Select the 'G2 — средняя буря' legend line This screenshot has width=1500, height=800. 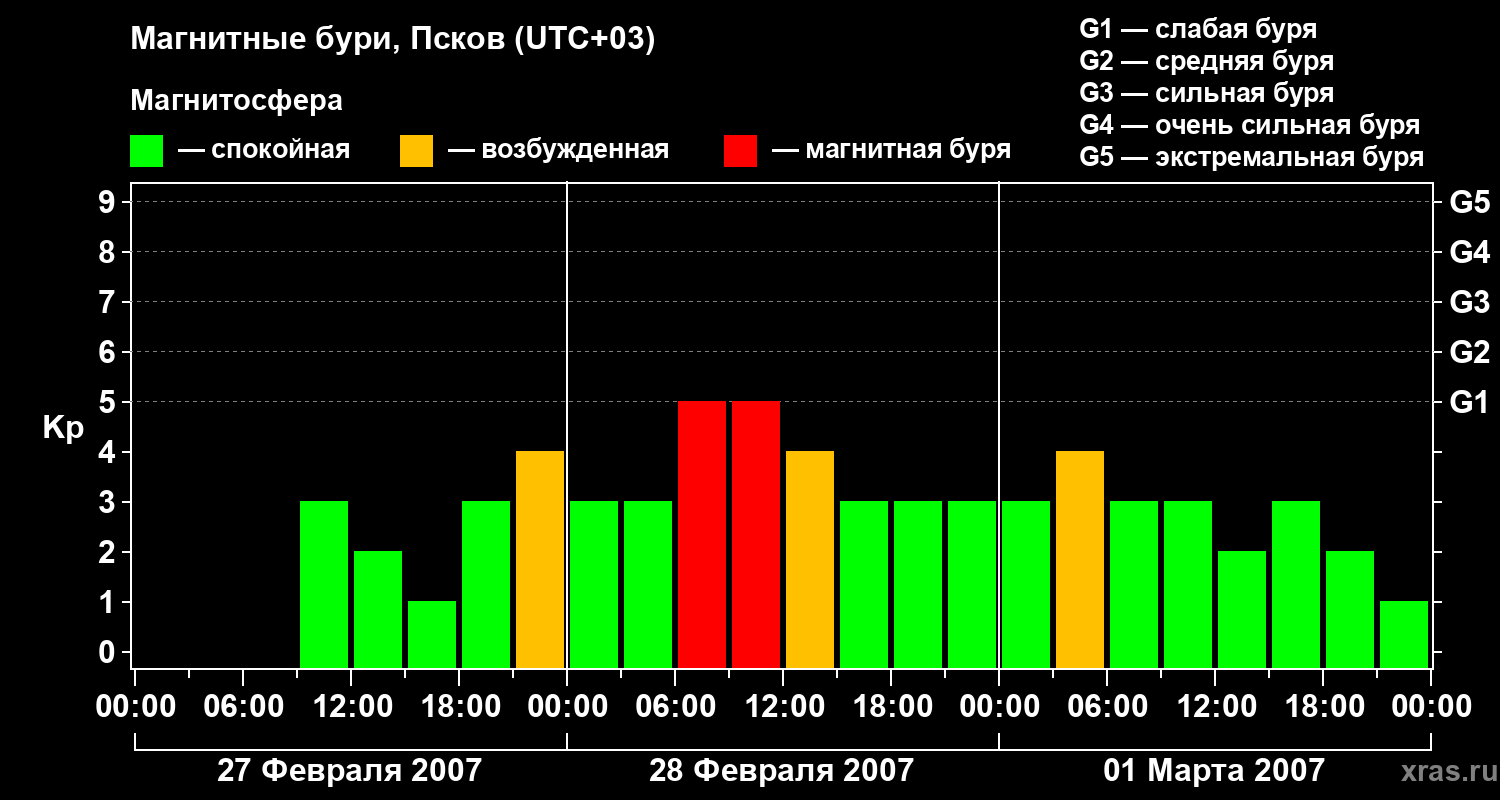click(x=1207, y=61)
